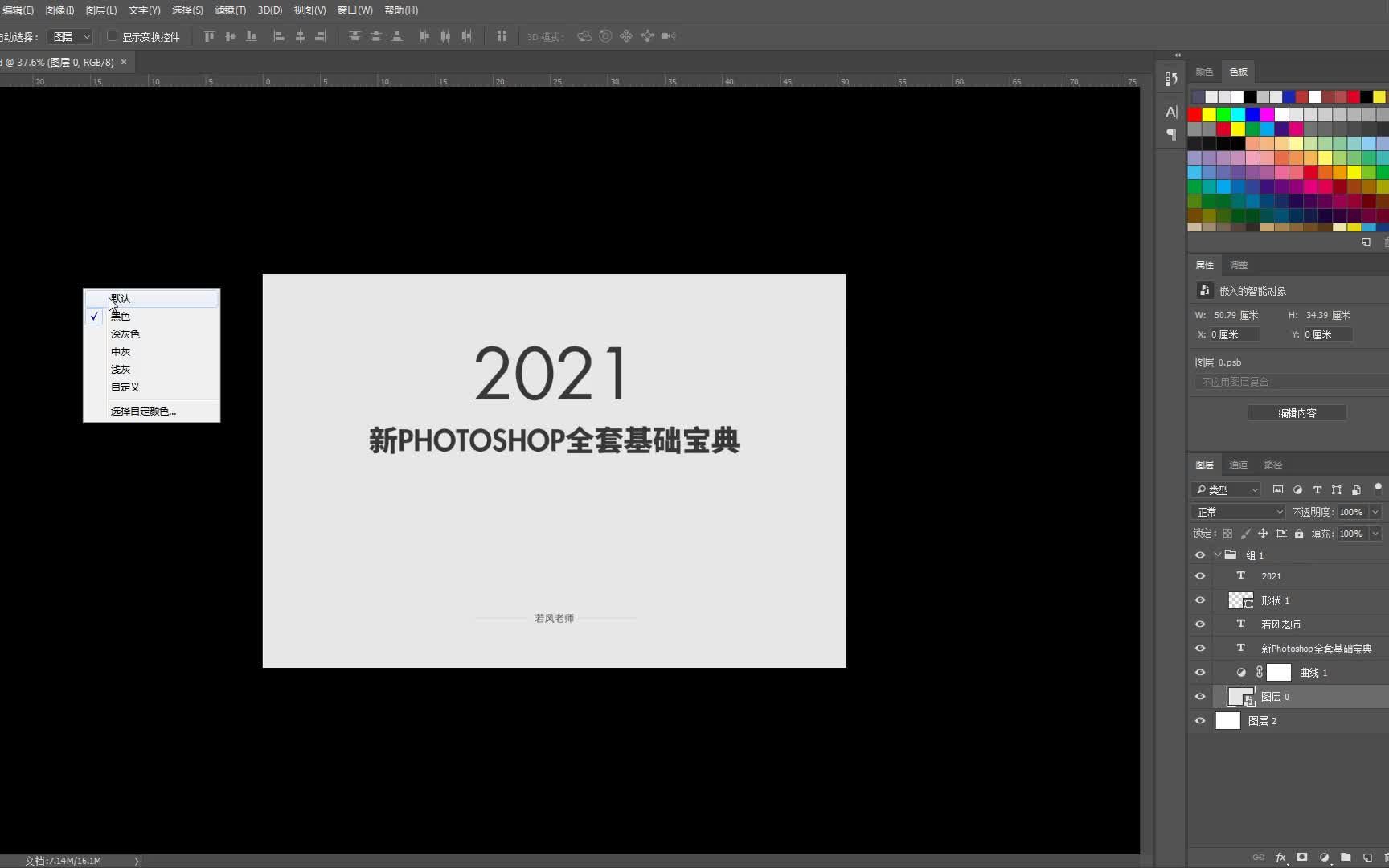Add a layer mask icon
The height and width of the screenshot is (868, 1389).
pyautogui.click(x=1302, y=858)
